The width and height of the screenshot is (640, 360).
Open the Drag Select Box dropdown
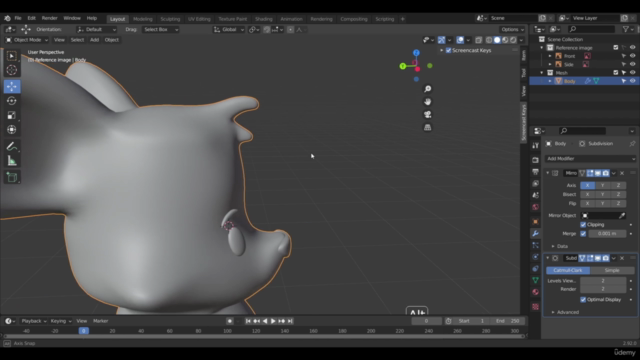[161, 29]
